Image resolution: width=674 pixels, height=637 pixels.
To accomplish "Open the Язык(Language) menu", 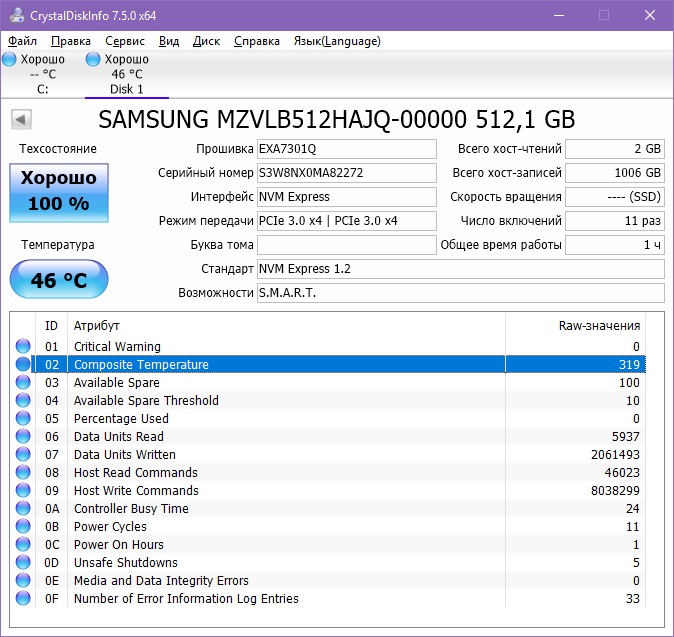I will click(x=337, y=41).
